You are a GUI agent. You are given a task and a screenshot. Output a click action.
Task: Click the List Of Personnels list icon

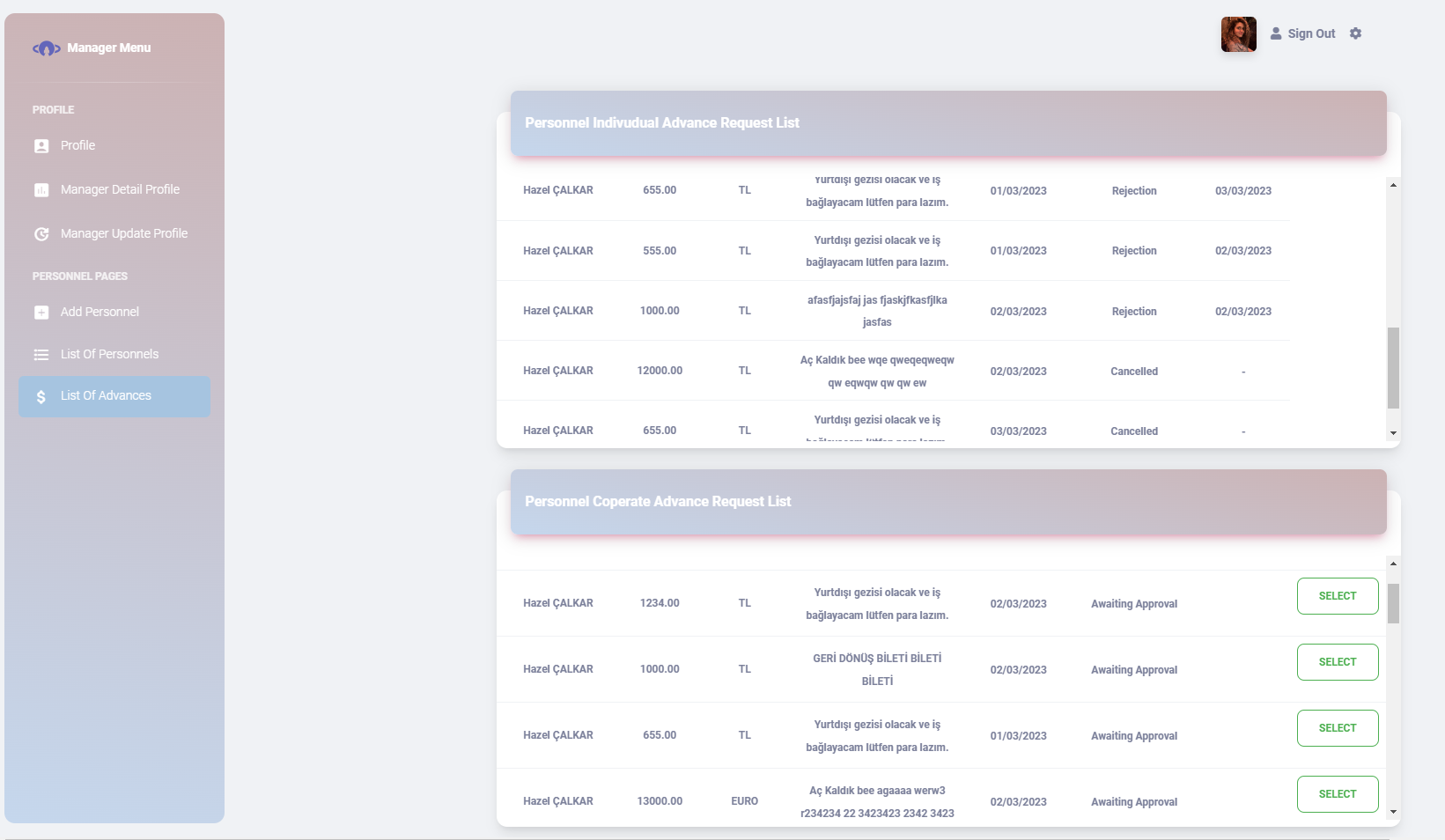(x=41, y=354)
